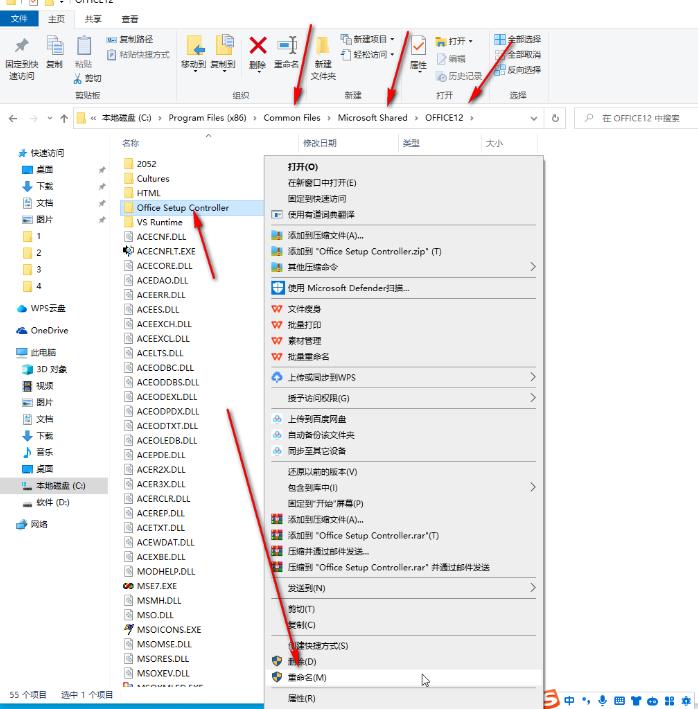
Task: Expand the address bar history dropdown
Action: 533,118
